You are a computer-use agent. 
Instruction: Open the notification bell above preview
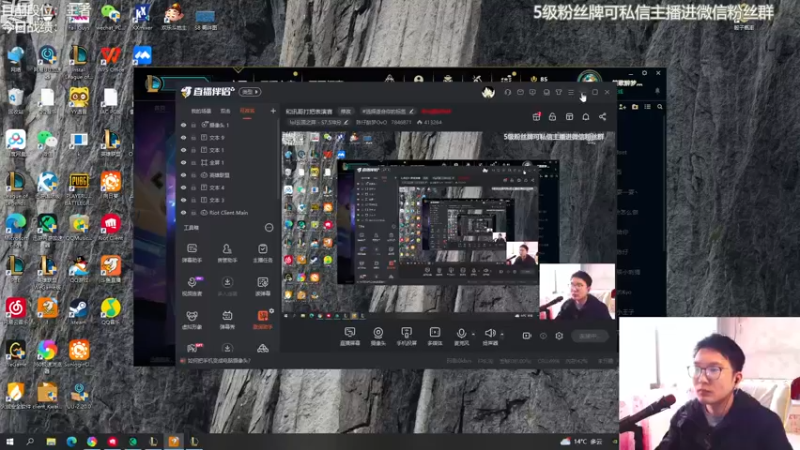click(586, 117)
